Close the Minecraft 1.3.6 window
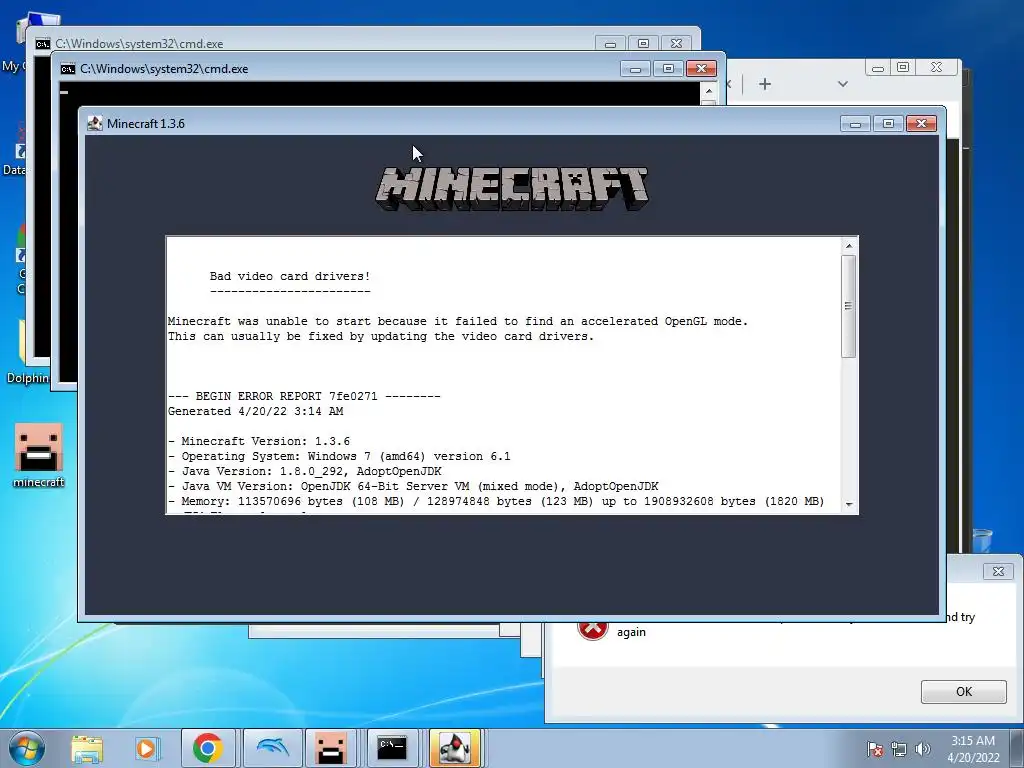The height and width of the screenshot is (768, 1024). pos(921,123)
